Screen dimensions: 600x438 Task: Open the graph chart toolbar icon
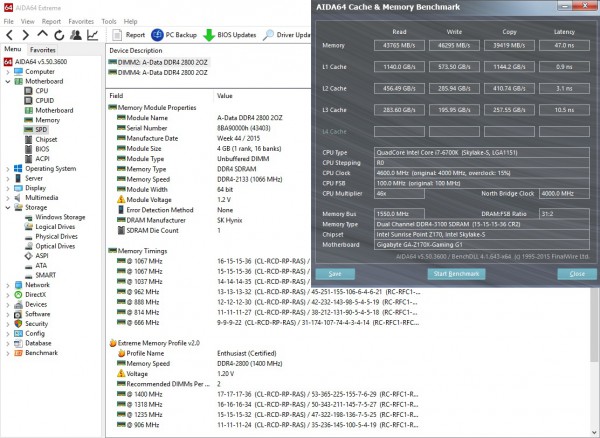coord(92,35)
